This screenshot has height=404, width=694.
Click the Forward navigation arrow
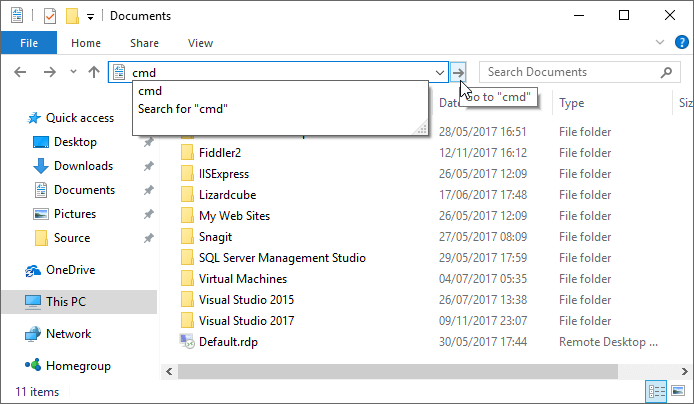click(50, 72)
